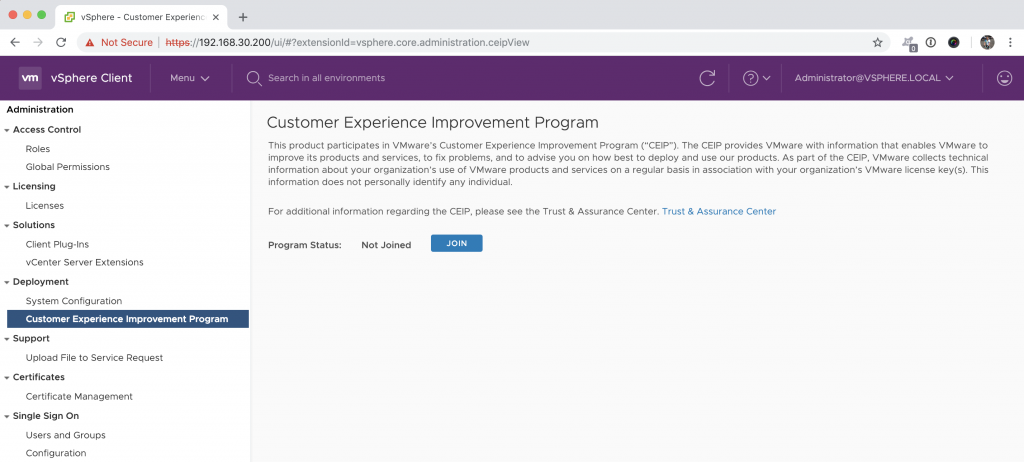Select Users and Groups item
This screenshot has width=1024, height=462.
(65, 435)
